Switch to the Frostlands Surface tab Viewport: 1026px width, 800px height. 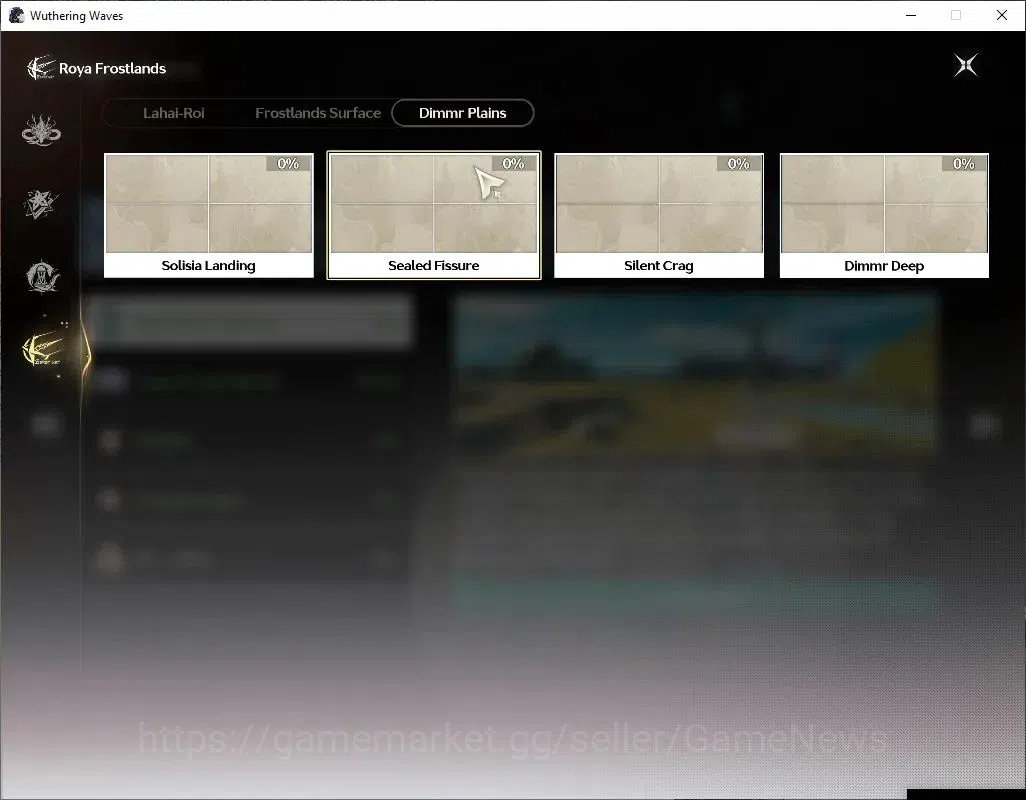[x=318, y=113]
